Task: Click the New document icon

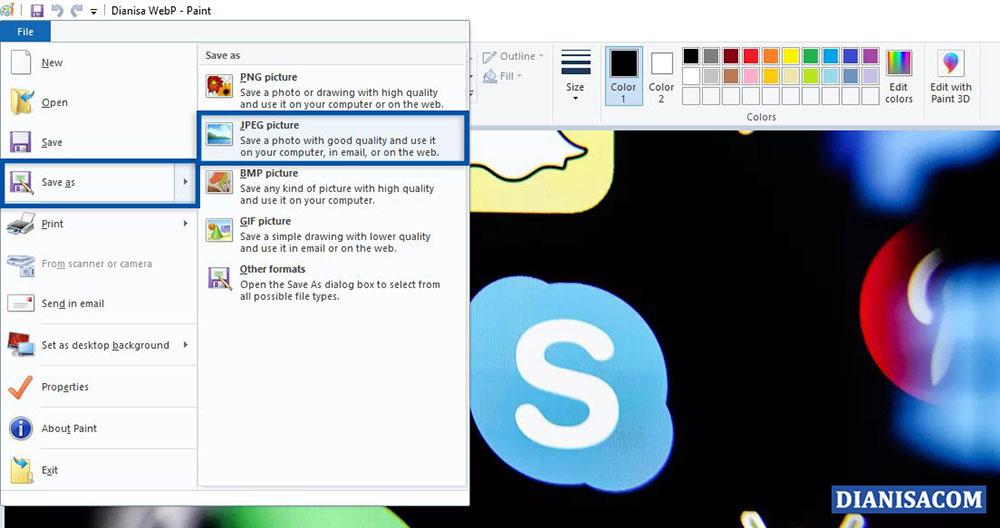Action: [21, 62]
